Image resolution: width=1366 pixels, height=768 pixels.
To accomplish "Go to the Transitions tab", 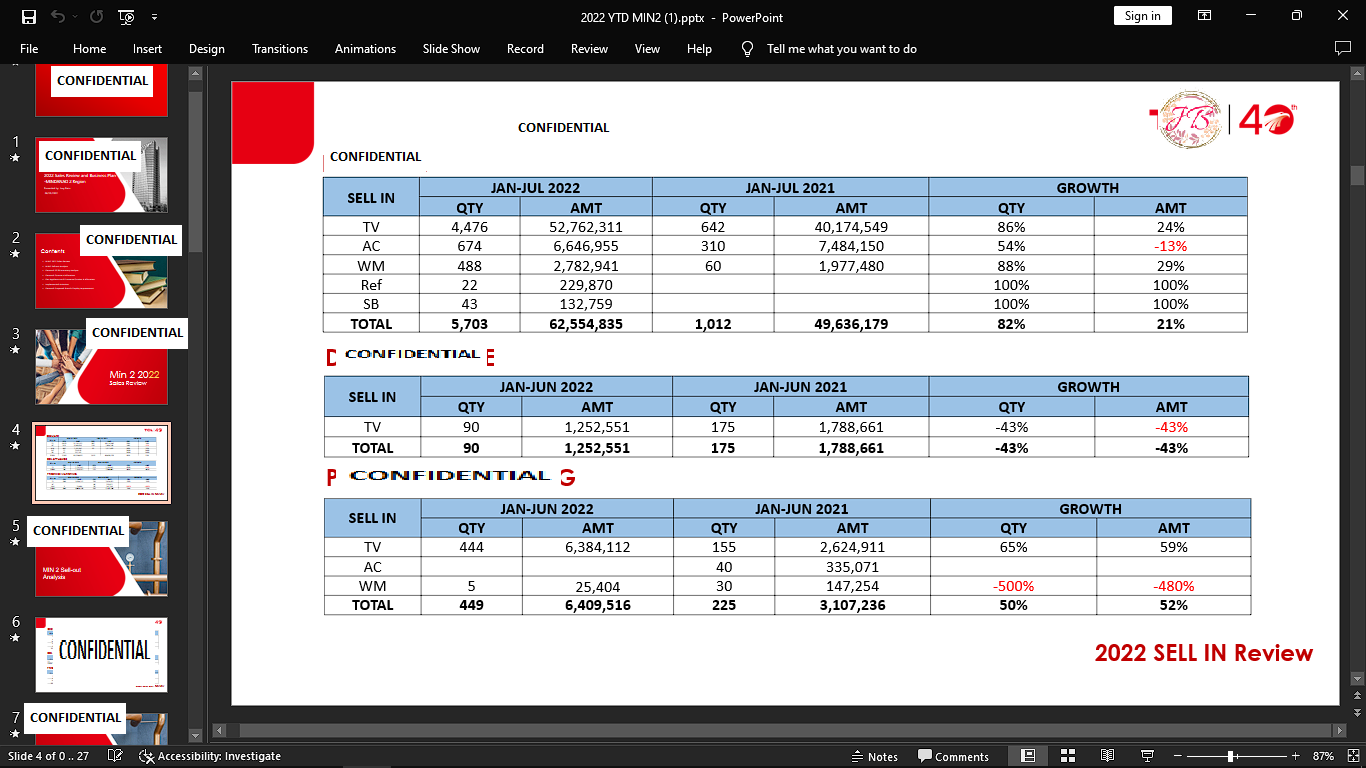I will [x=280, y=48].
